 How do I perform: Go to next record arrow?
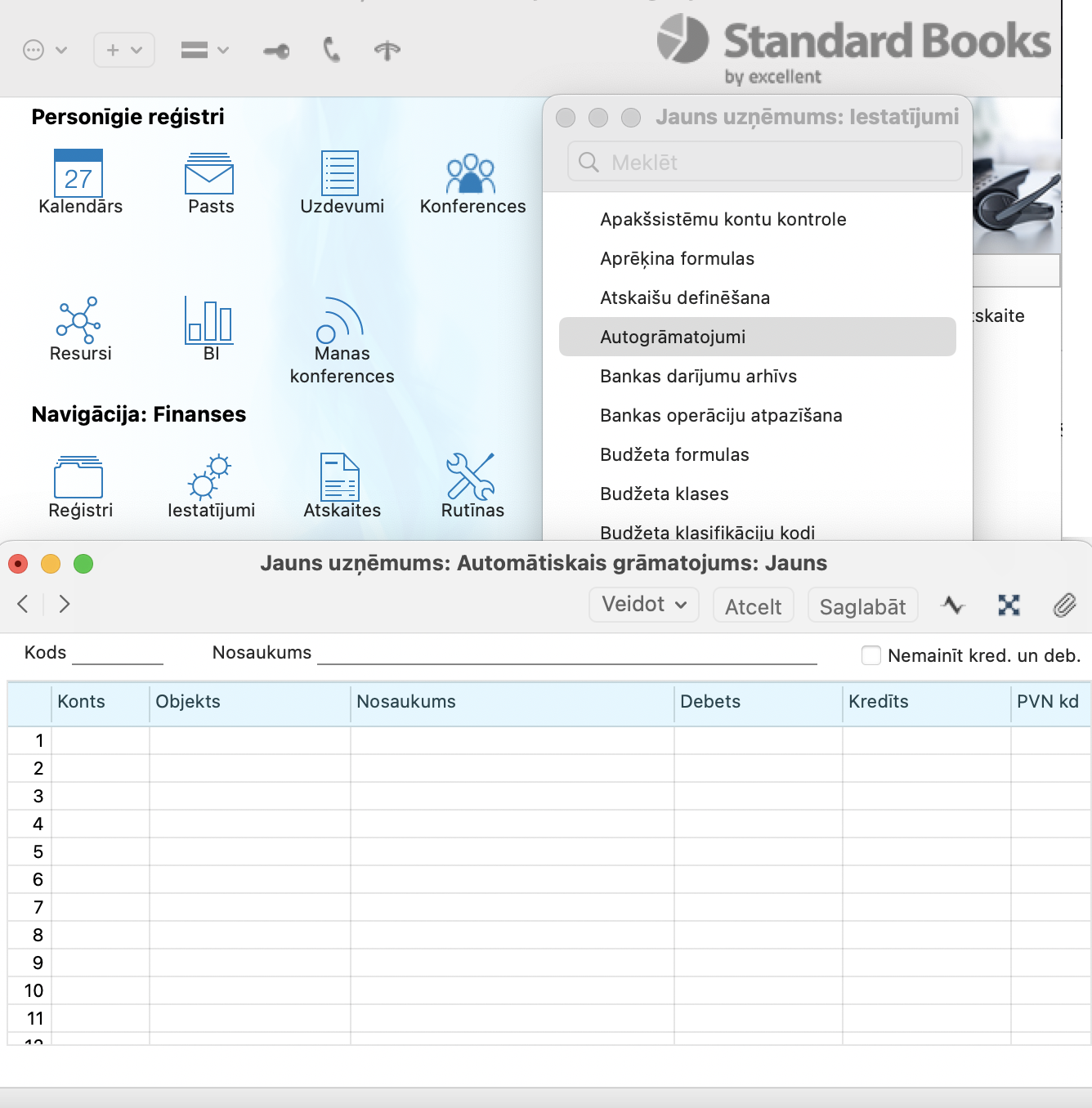click(x=65, y=604)
